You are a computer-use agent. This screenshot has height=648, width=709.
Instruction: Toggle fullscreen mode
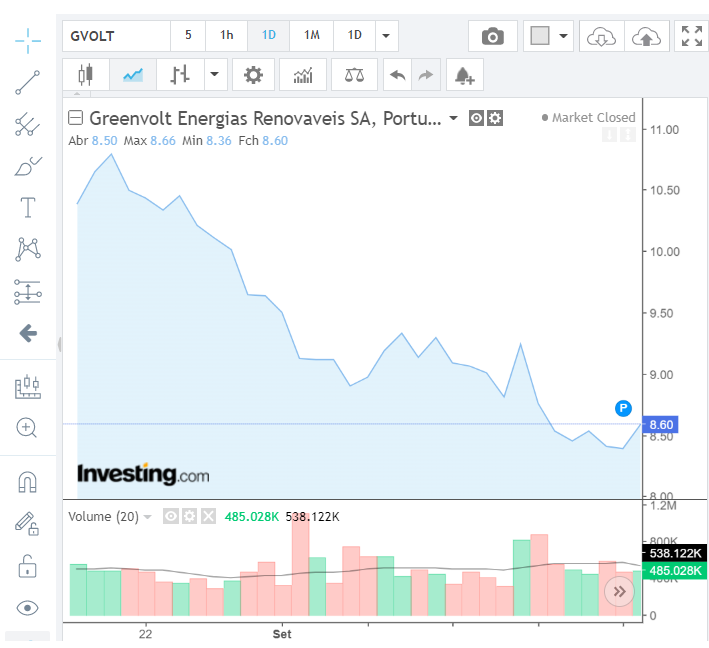tap(692, 36)
